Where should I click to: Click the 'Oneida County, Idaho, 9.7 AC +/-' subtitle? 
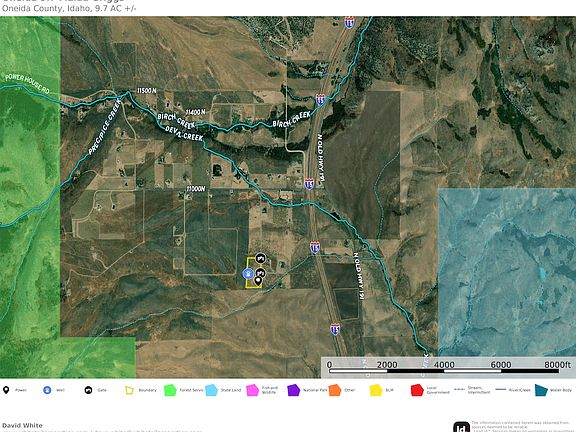(69, 8)
